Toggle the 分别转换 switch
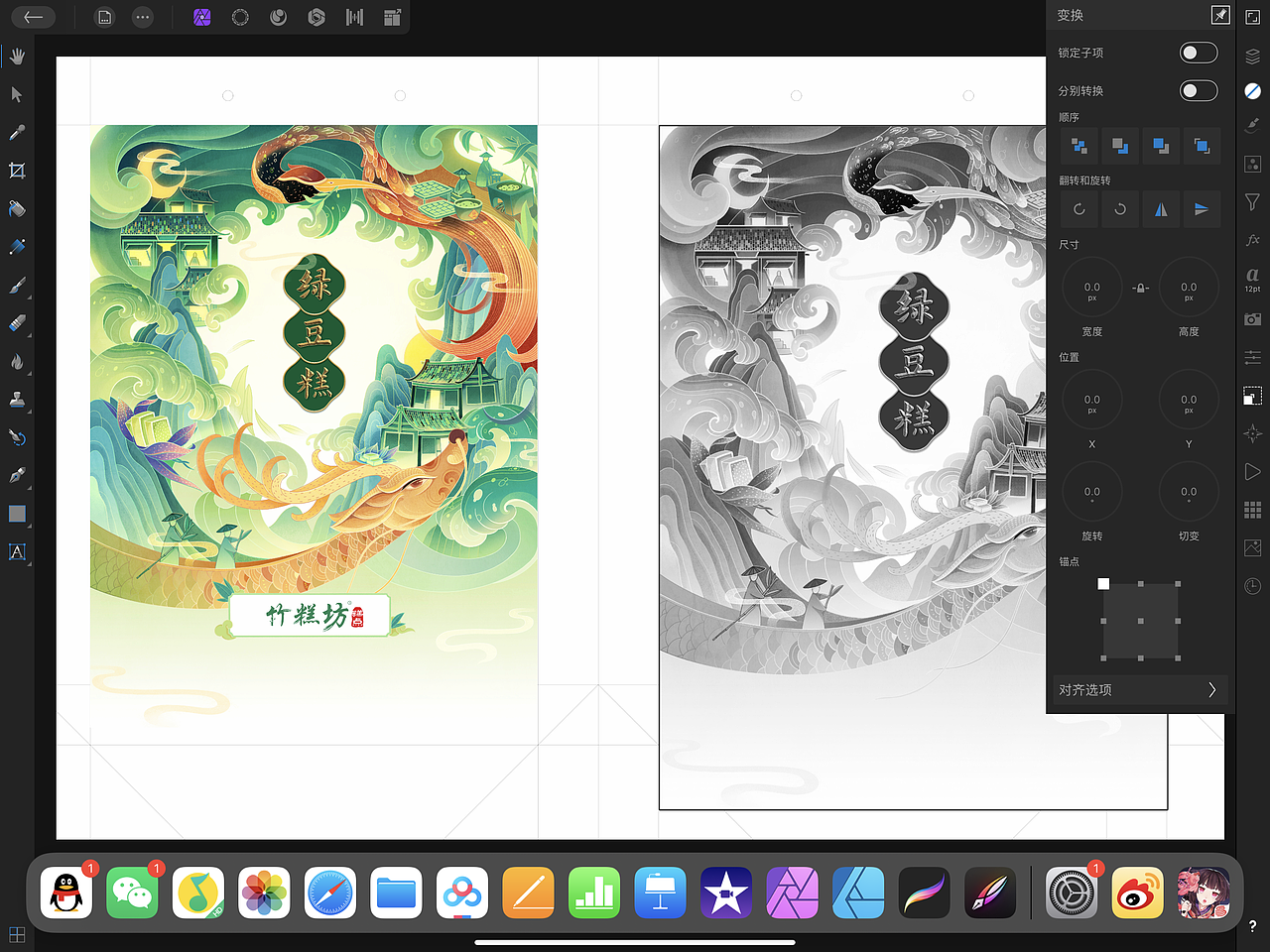 point(1199,90)
